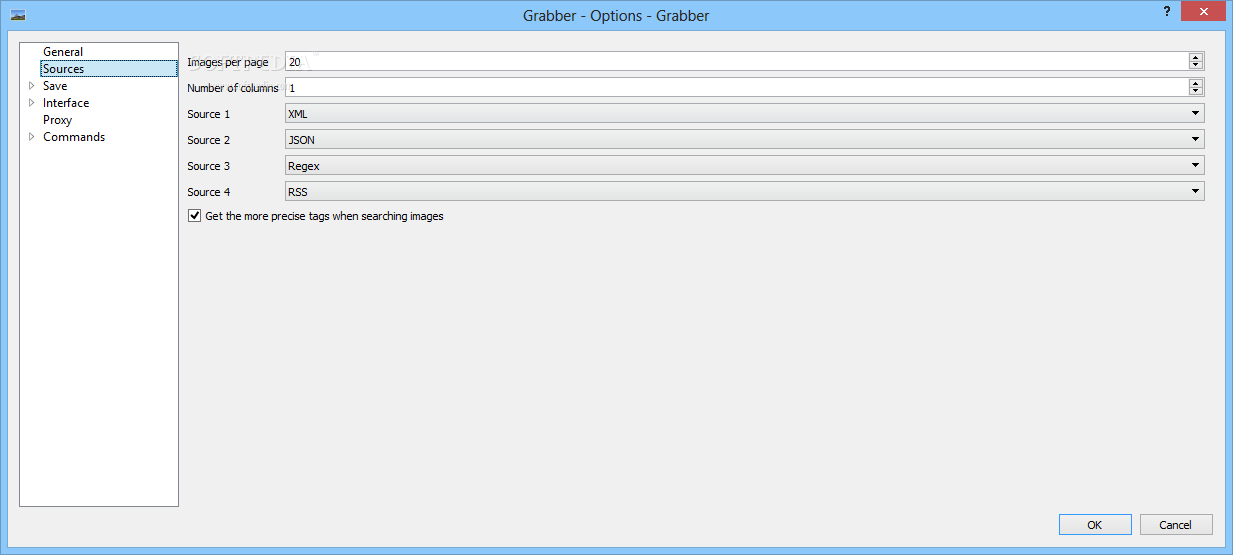The image size is (1233, 555).
Task: Decrease Images per page with down arrow
Action: coord(1195,66)
